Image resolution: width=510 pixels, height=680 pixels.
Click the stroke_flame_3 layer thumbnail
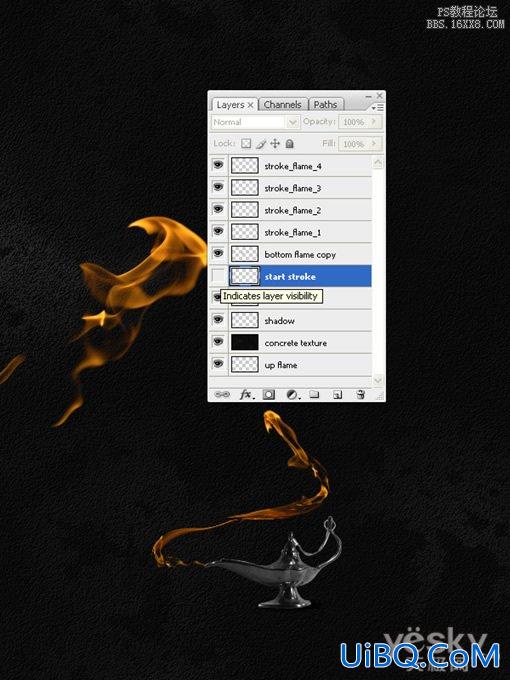(x=245, y=188)
